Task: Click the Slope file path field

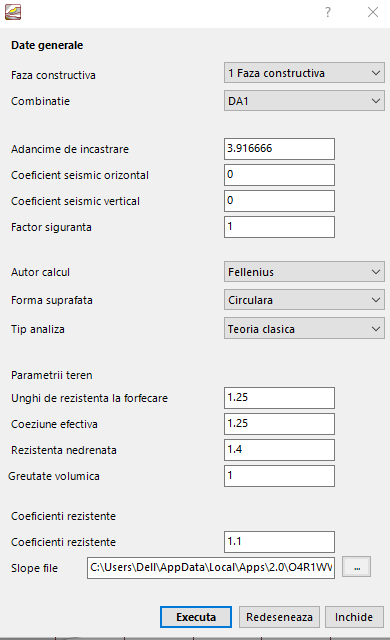Action: click(211, 568)
